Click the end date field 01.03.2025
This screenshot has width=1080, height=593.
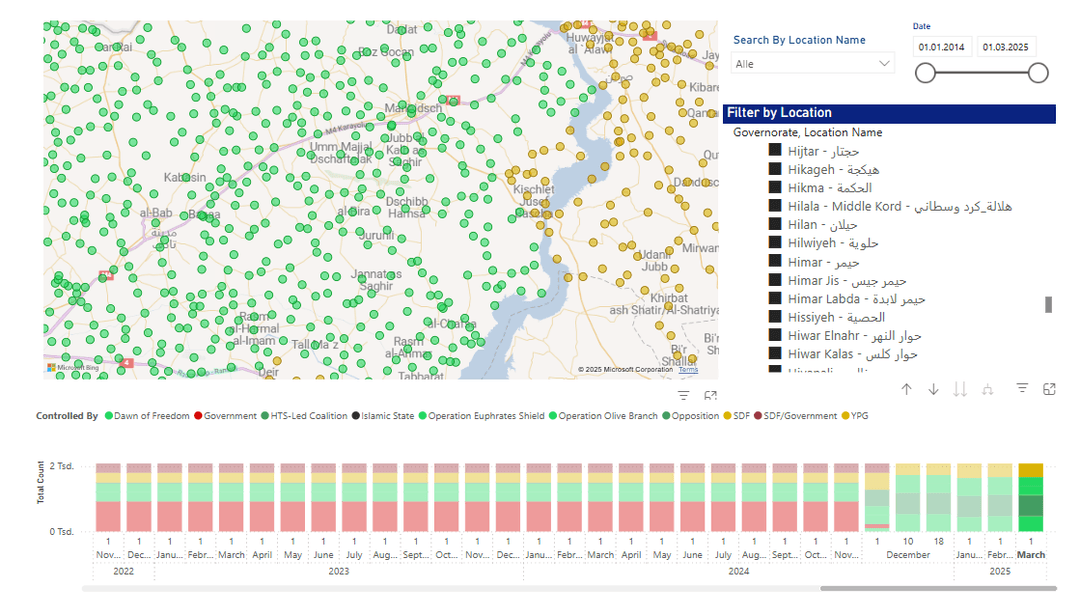coord(1007,47)
